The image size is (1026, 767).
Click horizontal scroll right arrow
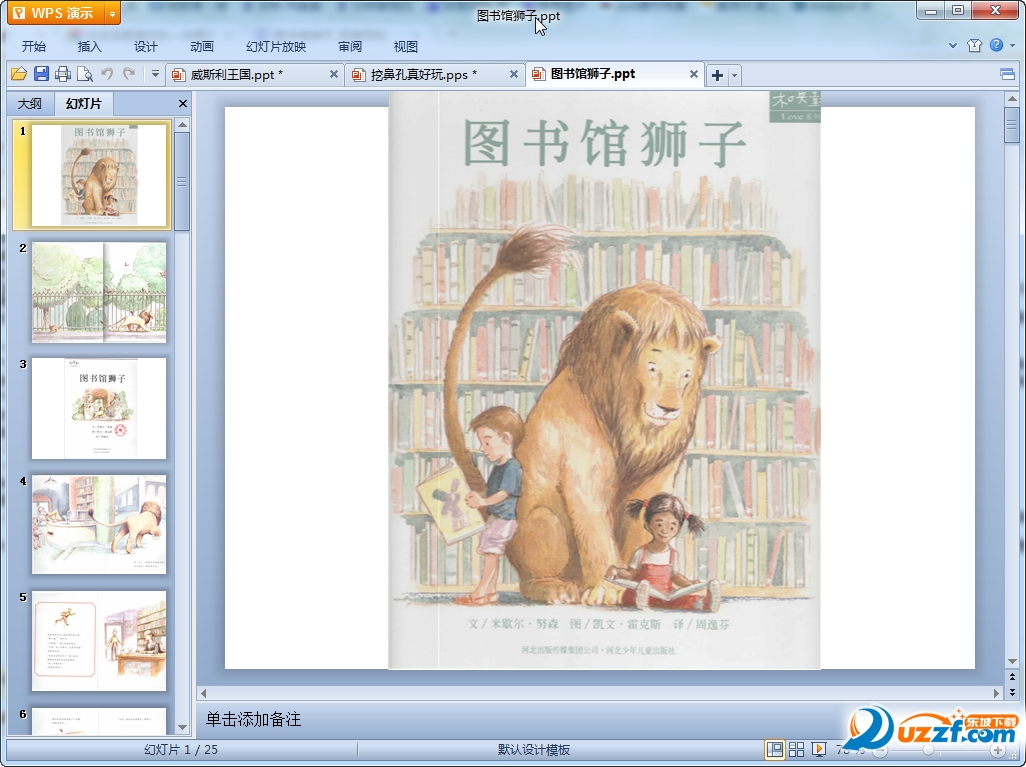[997, 692]
